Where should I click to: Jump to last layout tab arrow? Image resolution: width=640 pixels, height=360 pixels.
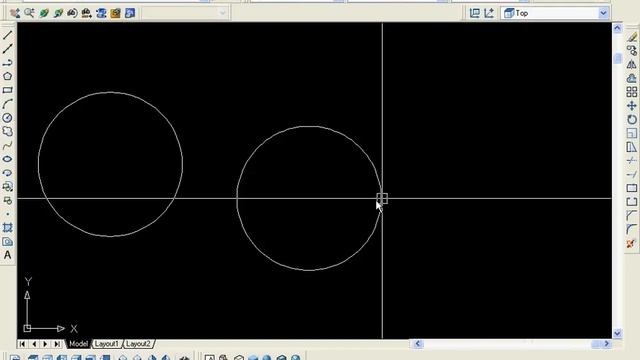click(x=57, y=344)
